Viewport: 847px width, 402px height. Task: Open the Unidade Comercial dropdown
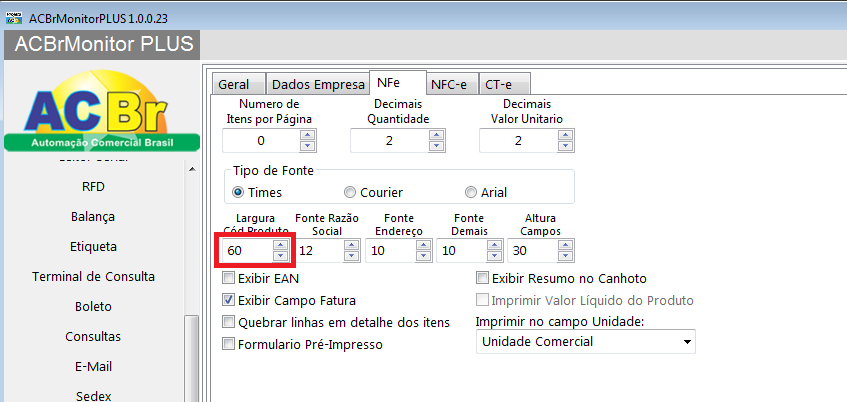[586, 341]
